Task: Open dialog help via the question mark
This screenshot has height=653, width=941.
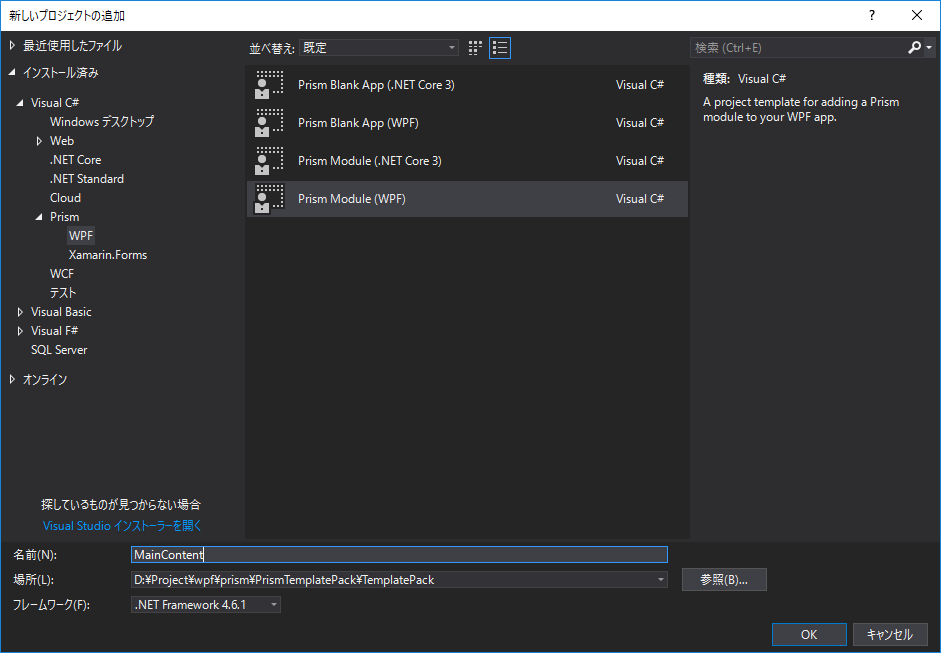Action: pyautogui.click(x=871, y=15)
